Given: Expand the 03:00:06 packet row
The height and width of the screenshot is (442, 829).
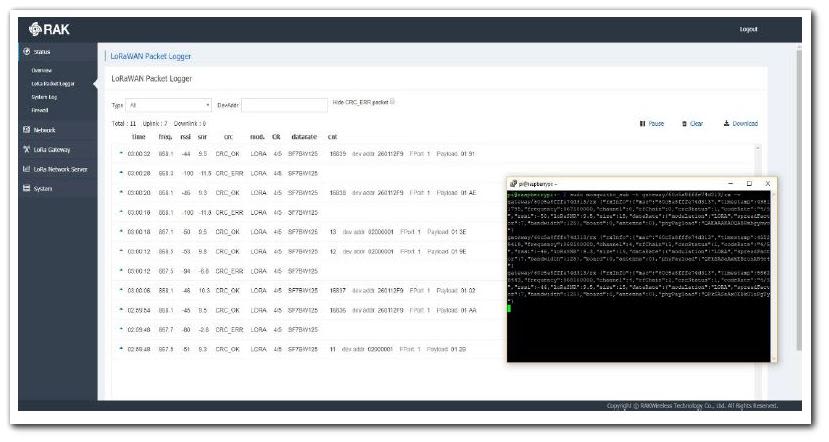Looking at the screenshot, I should (x=121, y=290).
